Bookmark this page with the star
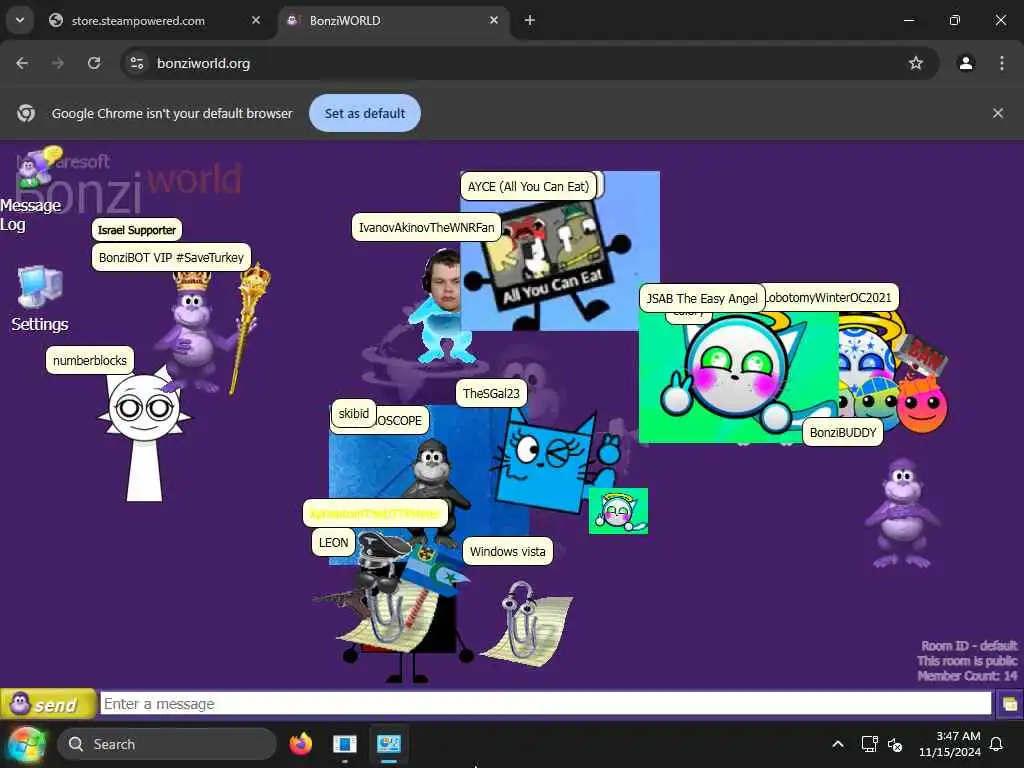1024x768 pixels. [916, 63]
